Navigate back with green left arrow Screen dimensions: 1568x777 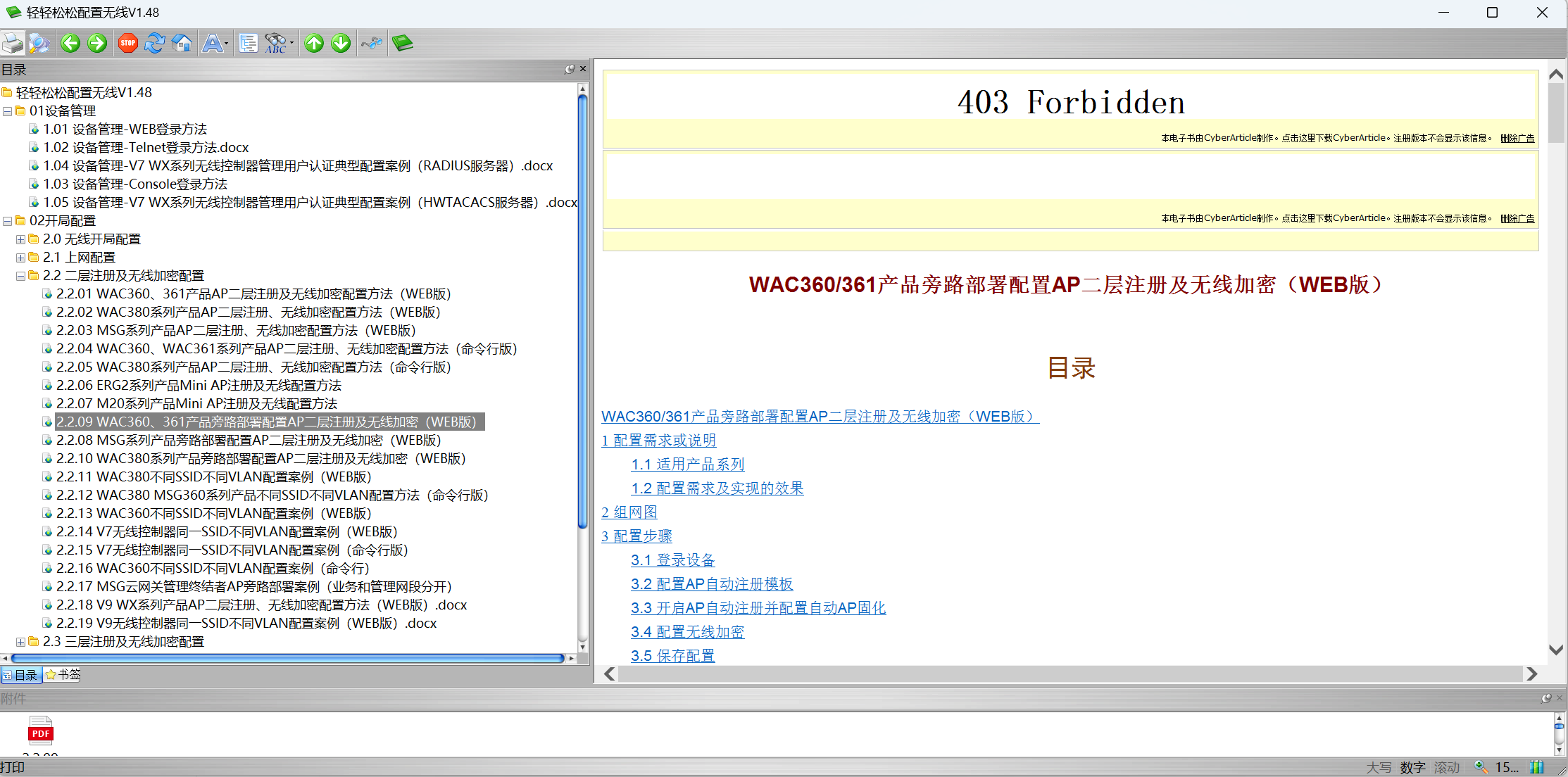[70, 44]
